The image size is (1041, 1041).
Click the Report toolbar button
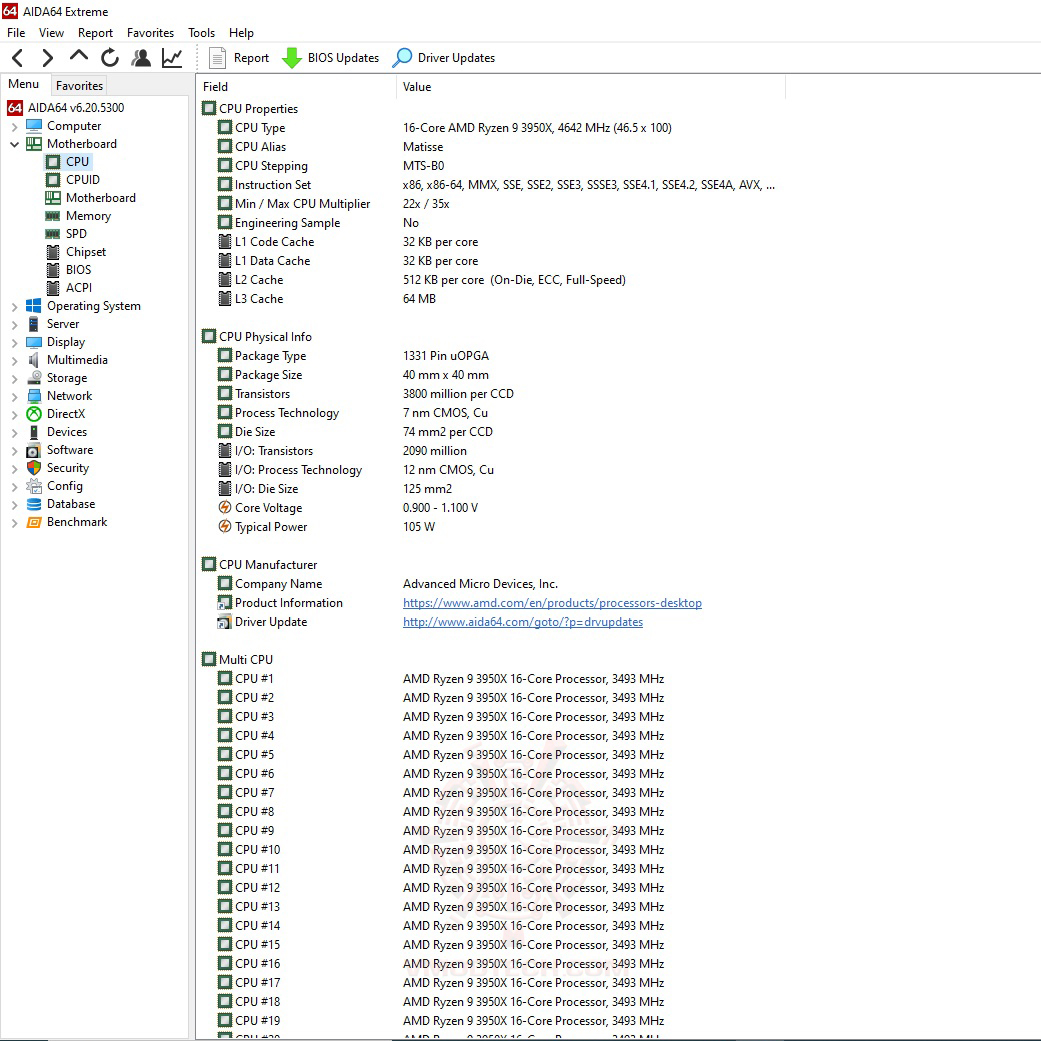[x=238, y=58]
